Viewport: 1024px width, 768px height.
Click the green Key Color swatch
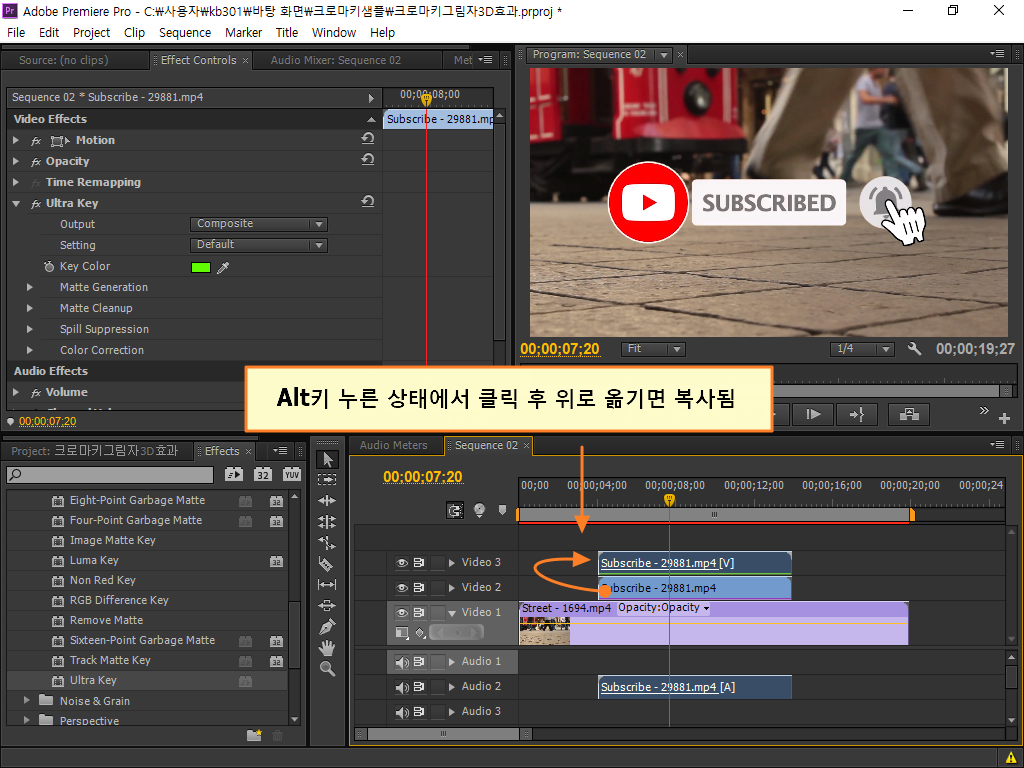[x=200, y=267]
